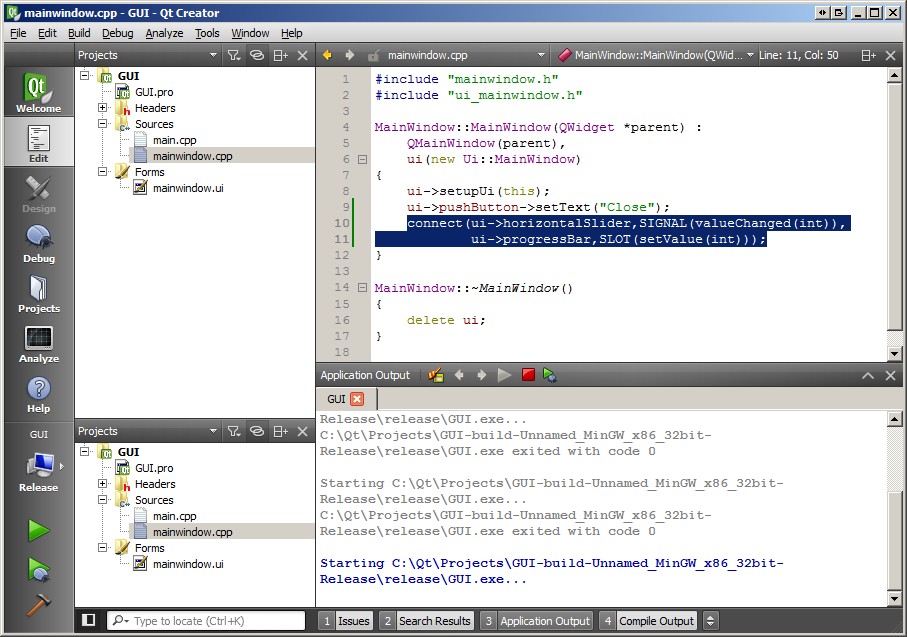Show the Compile Output pane
Viewport: 907px width, 637px height.
[648, 621]
